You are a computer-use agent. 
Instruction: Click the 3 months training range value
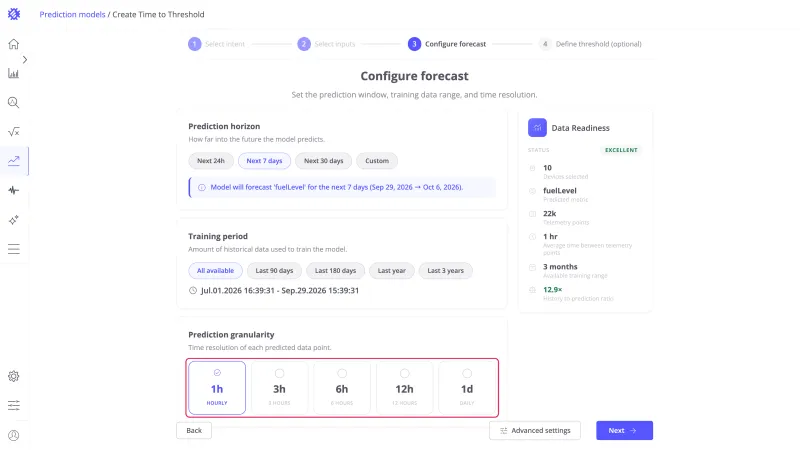pyautogui.click(x=560, y=267)
